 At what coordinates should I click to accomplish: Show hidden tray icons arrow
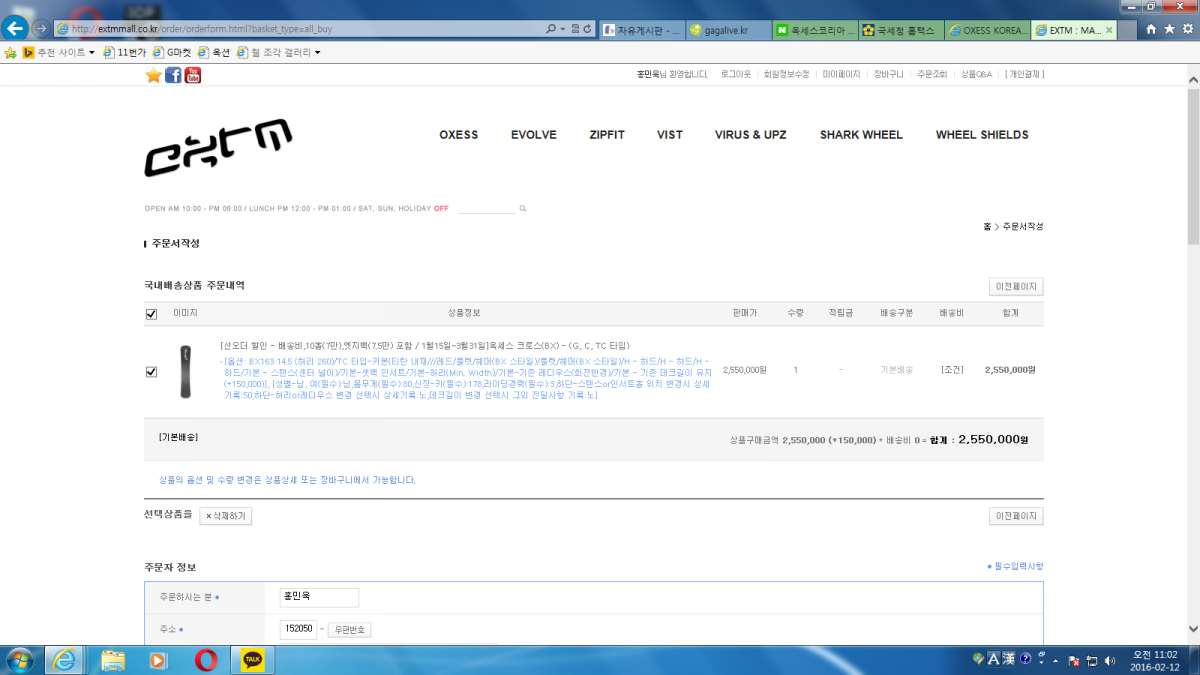[1057, 660]
